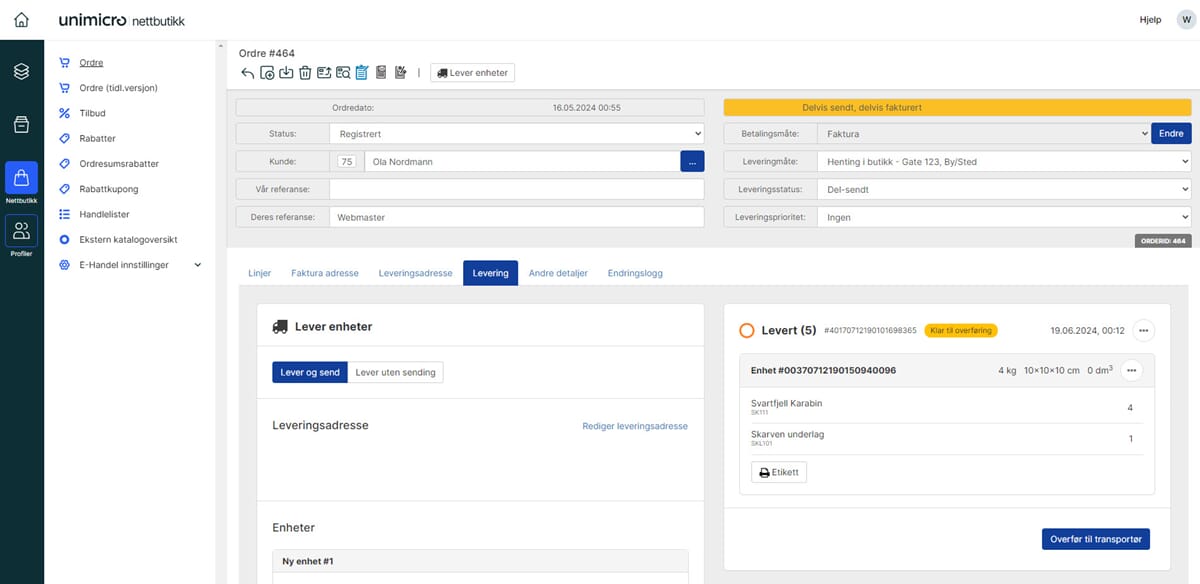This screenshot has width=1200, height=584.
Task: Click the layers stack icon in sidebar
Action: (21, 72)
